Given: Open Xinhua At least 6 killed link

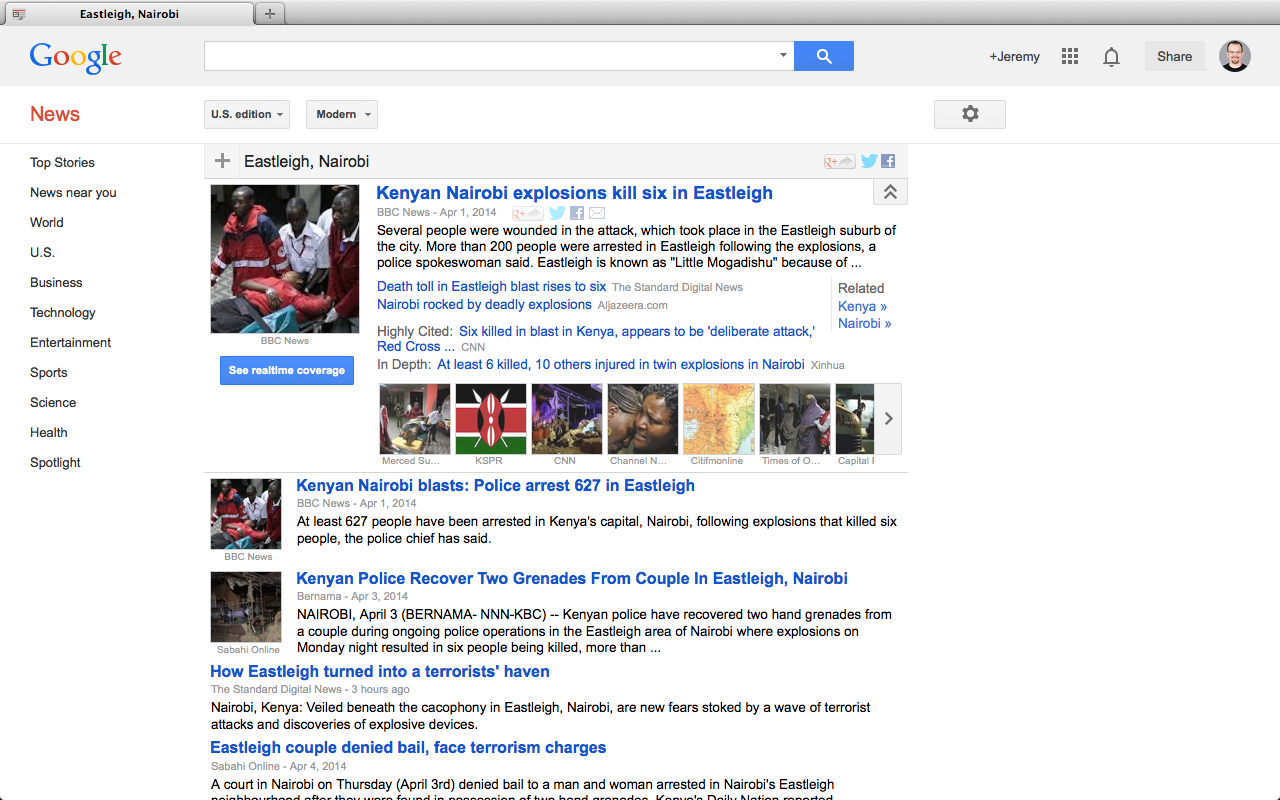Looking at the screenshot, I should coord(620,364).
